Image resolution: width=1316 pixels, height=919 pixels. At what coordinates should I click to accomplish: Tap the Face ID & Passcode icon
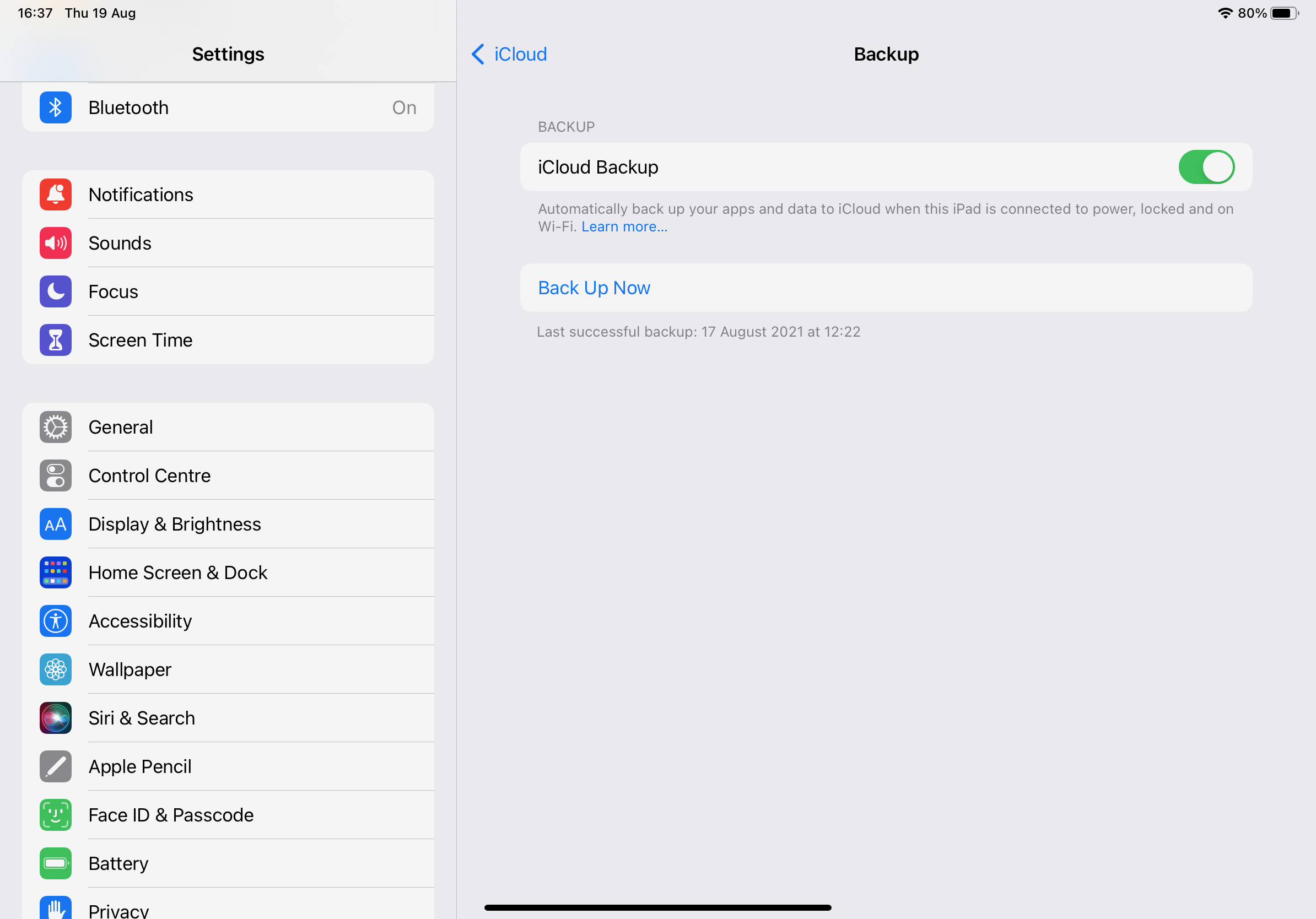point(56,815)
